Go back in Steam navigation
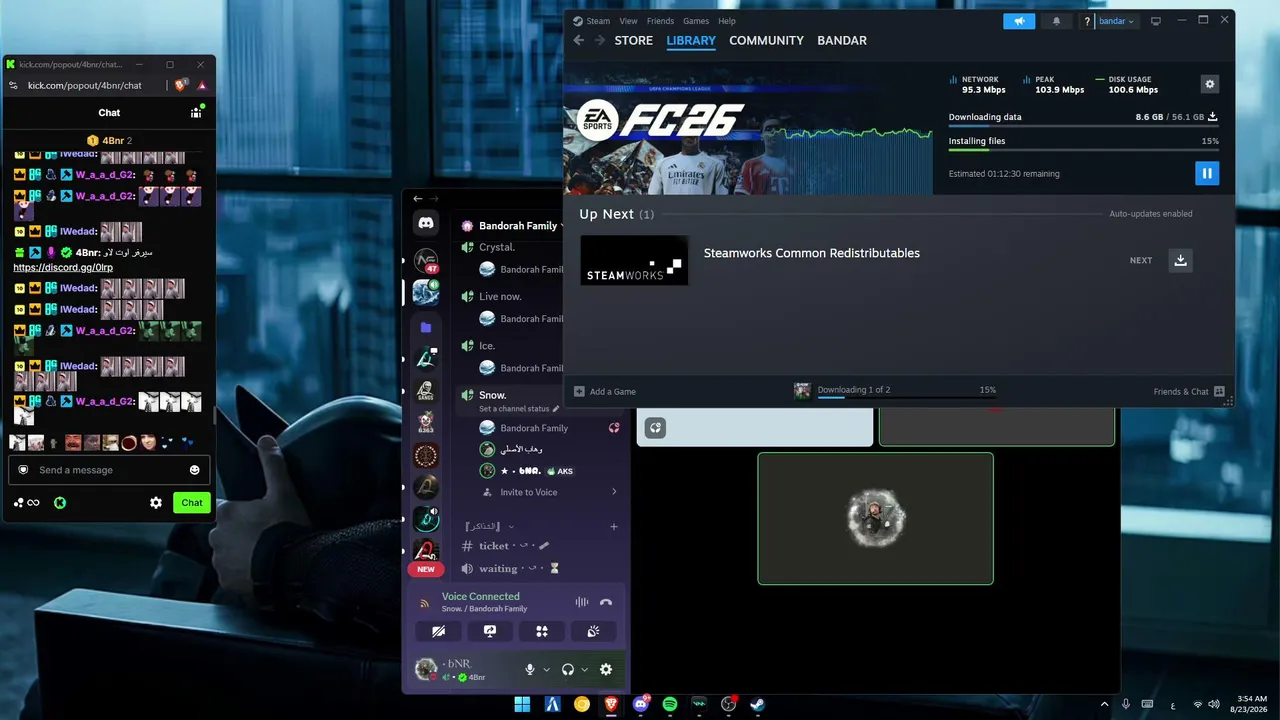This screenshot has width=1280, height=720. (579, 40)
